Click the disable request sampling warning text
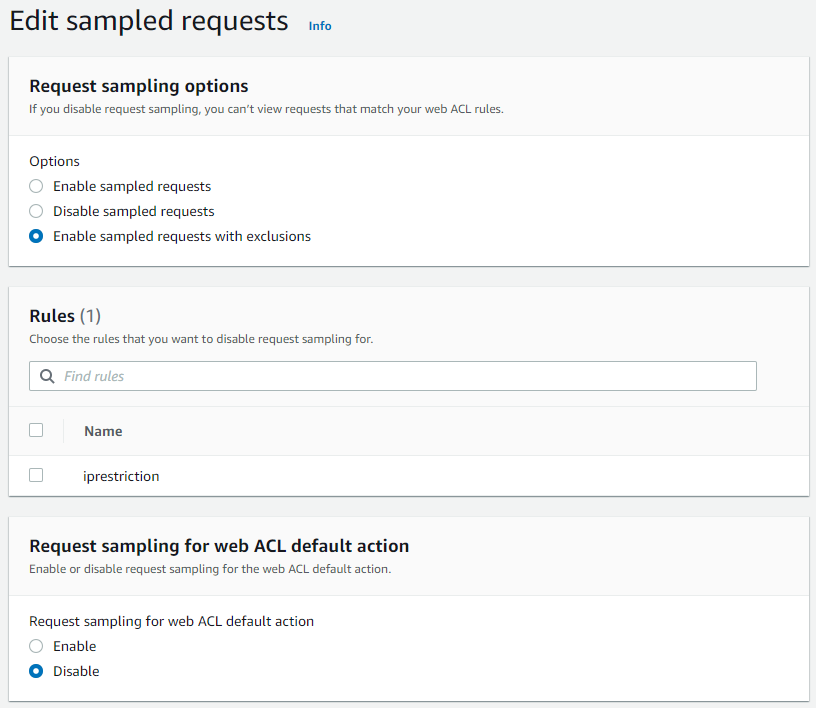This screenshot has width=816, height=708. click(x=266, y=108)
